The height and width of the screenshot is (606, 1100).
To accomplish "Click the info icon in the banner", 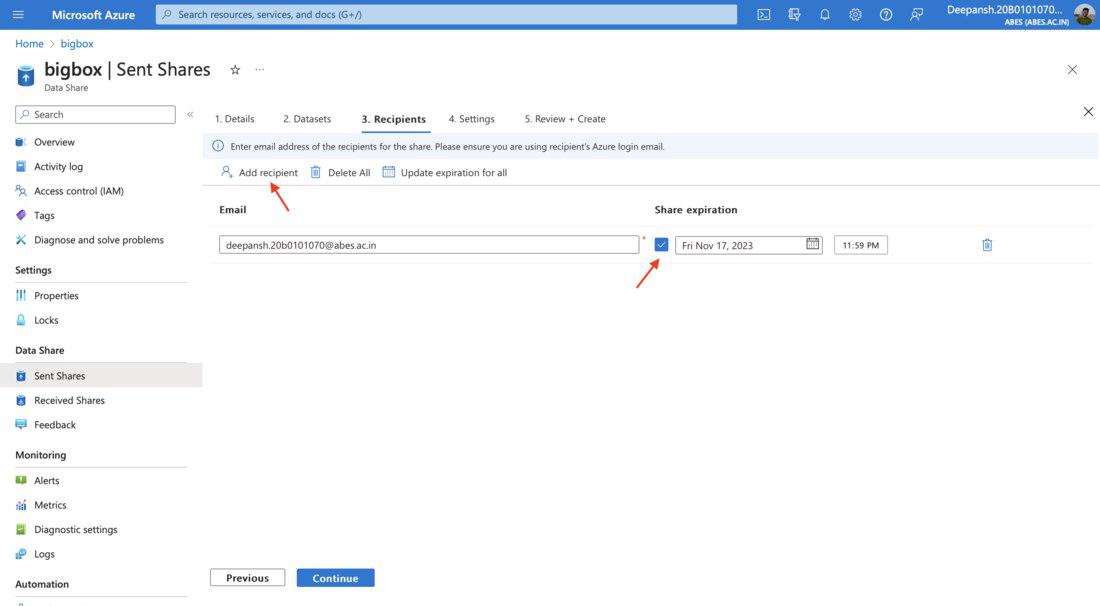I will pyautogui.click(x=218, y=146).
